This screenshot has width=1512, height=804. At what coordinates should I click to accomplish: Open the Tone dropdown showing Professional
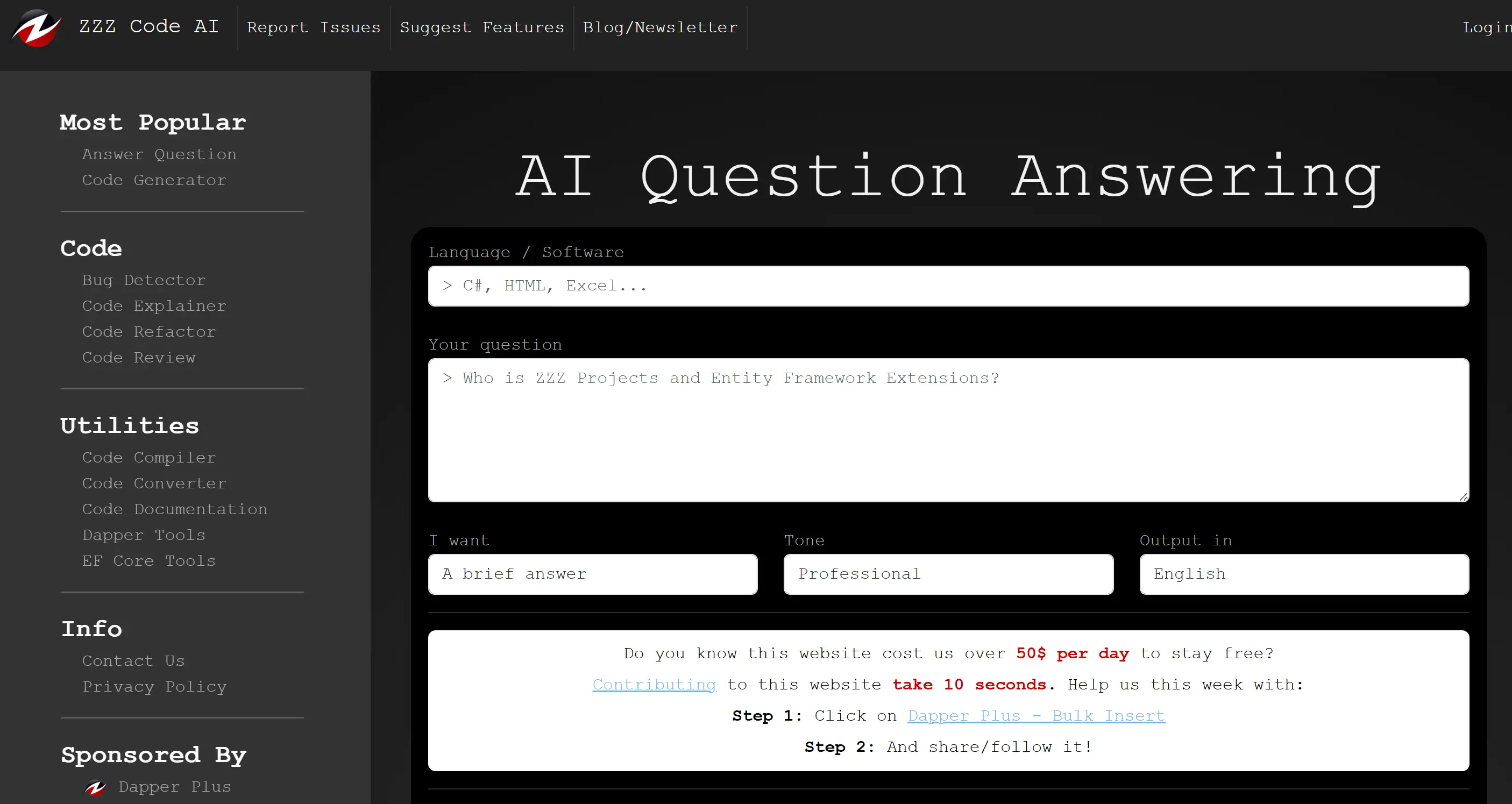point(948,574)
